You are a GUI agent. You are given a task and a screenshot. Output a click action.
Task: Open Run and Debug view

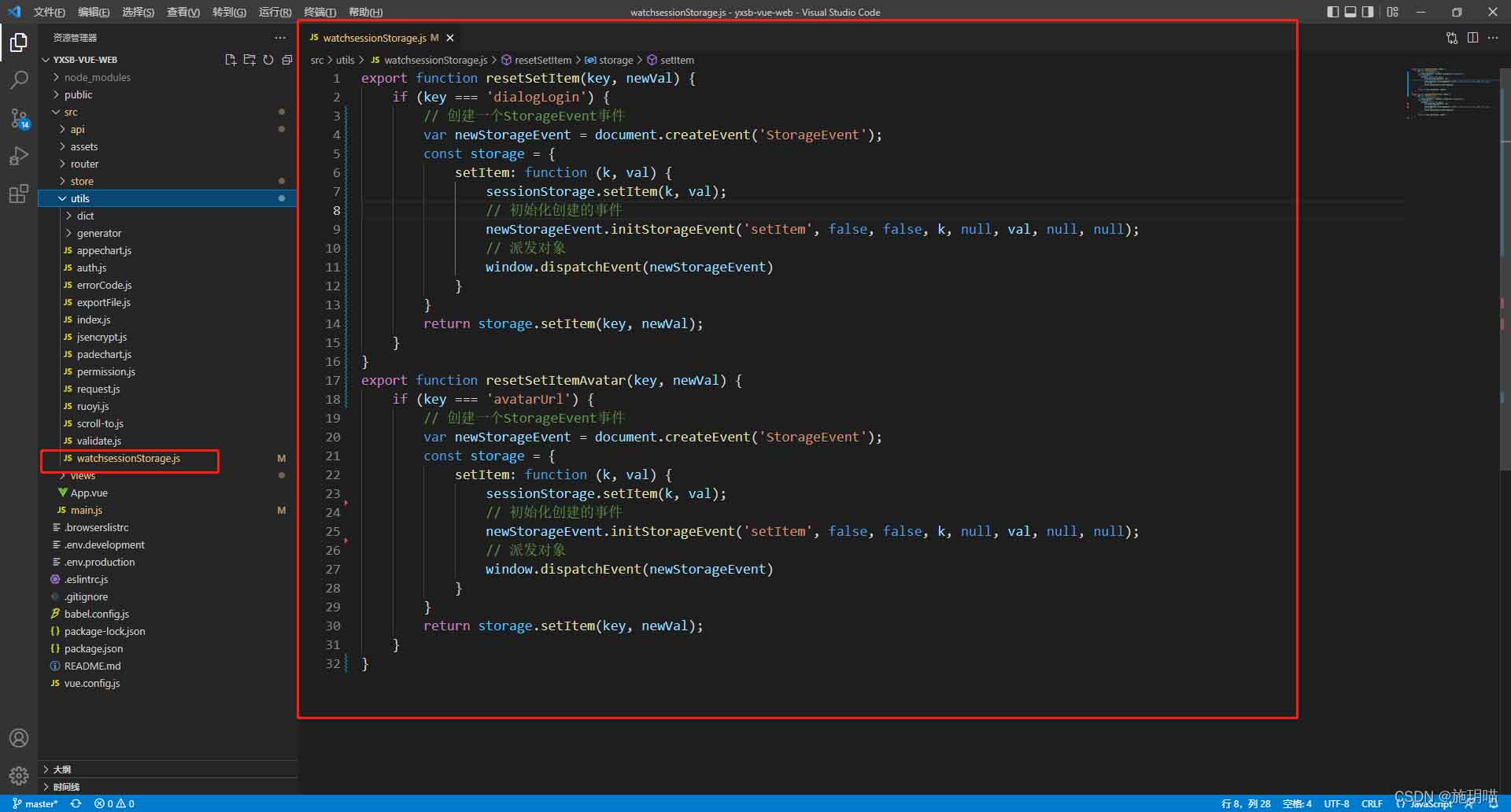[19, 156]
